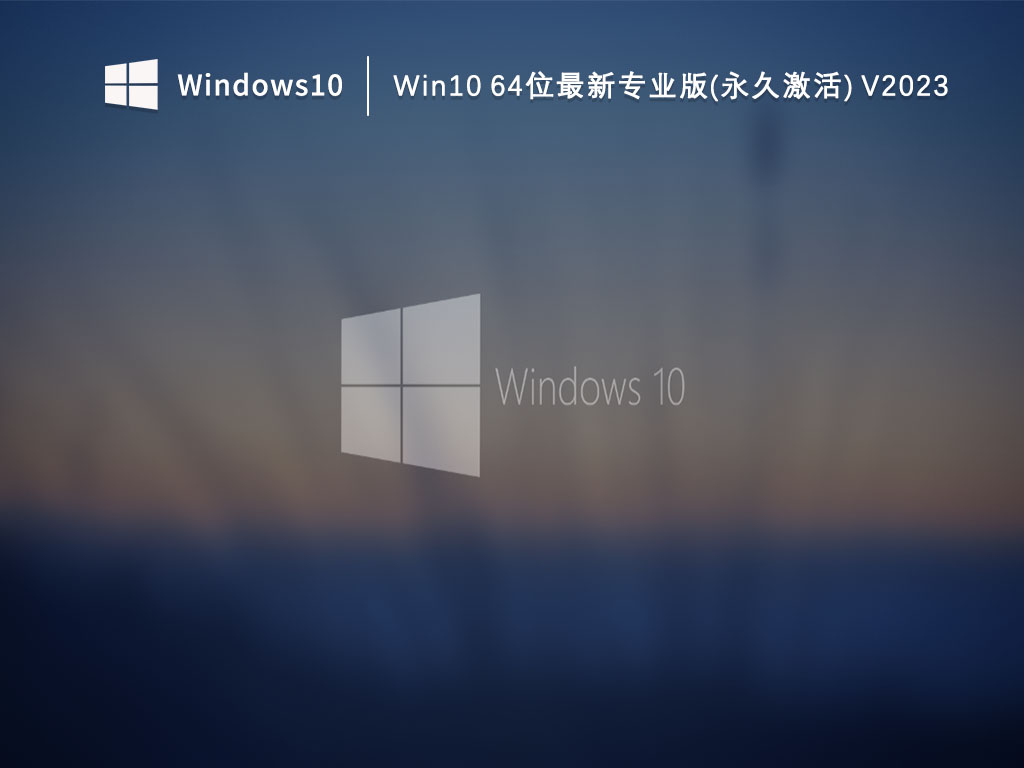Viewport: 1024px width, 768px height.
Task: Click the small Windows flag beside the wordmark
Action: [x=131, y=83]
